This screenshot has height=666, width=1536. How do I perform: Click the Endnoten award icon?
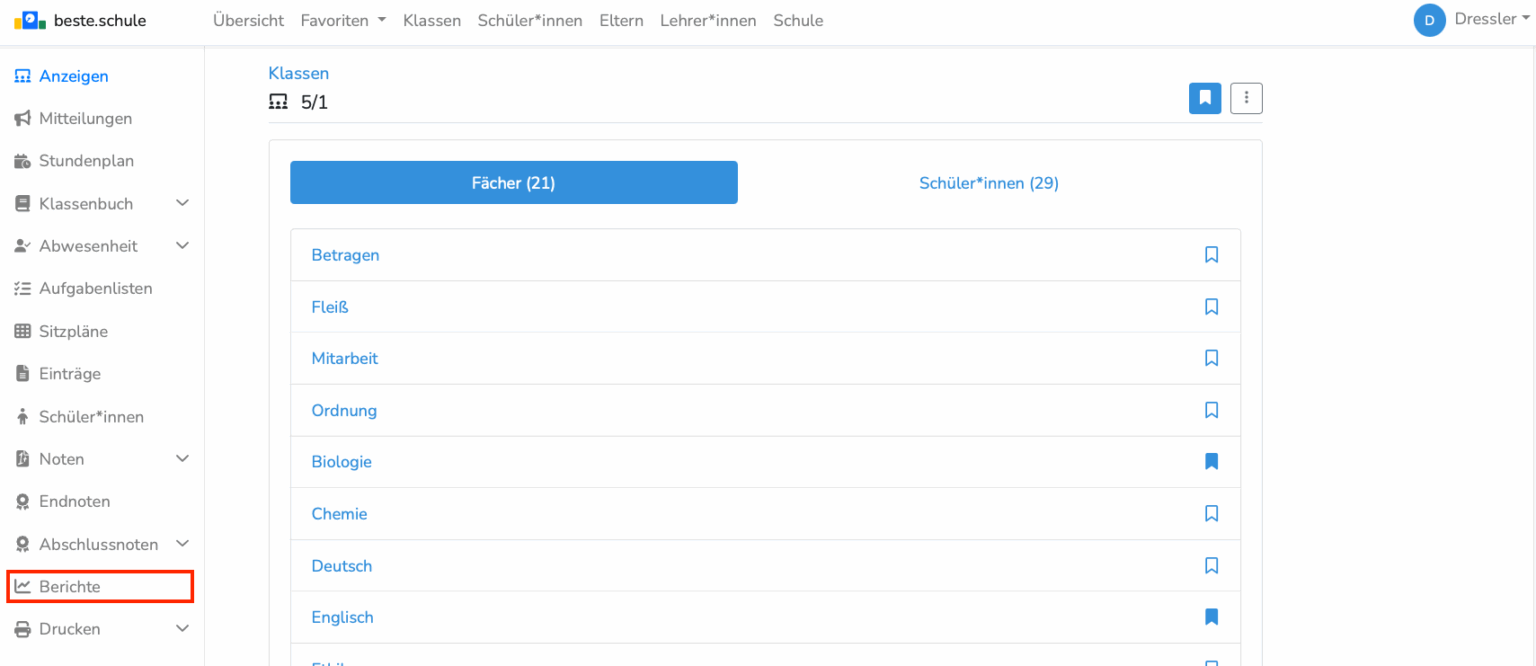(x=22, y=502)
